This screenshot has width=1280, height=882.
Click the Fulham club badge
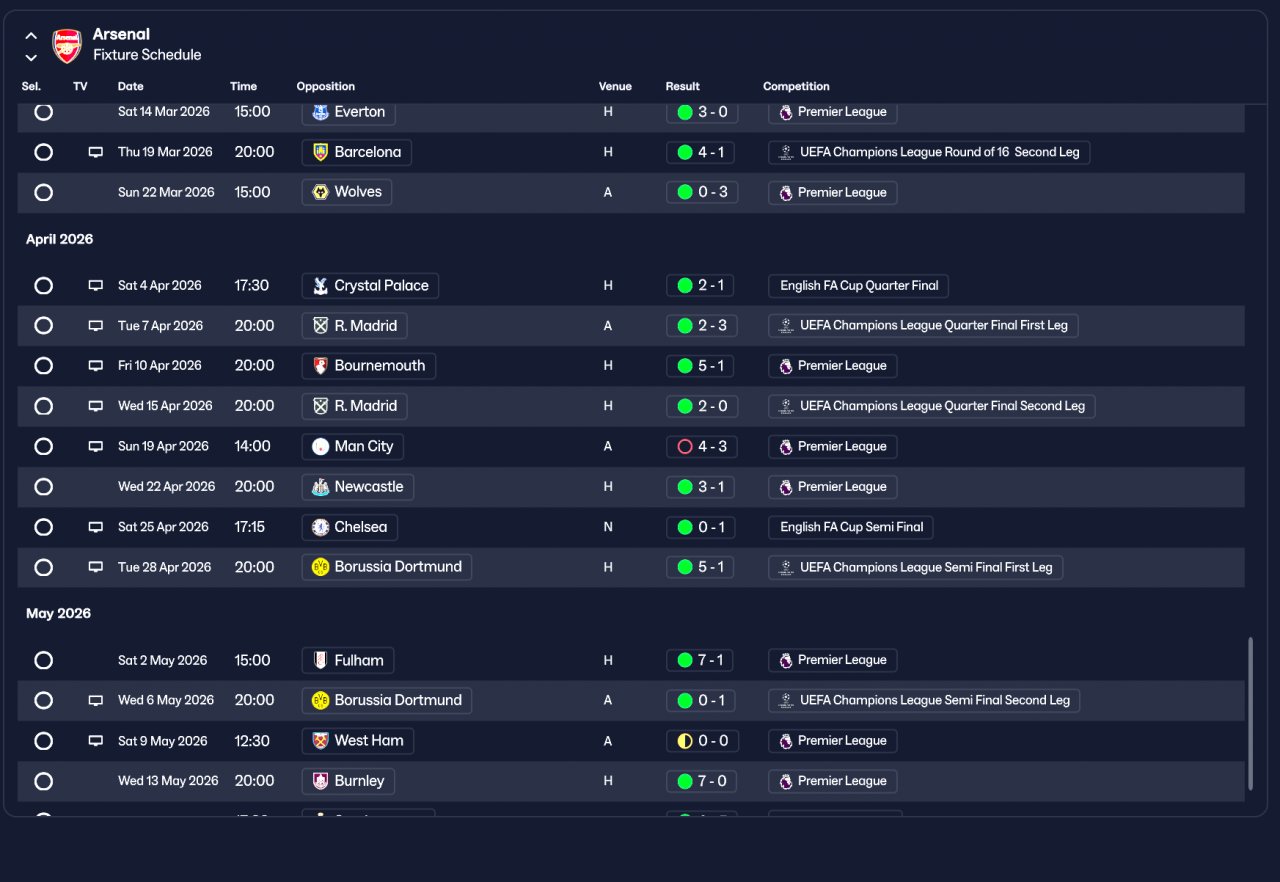[320, 661]
